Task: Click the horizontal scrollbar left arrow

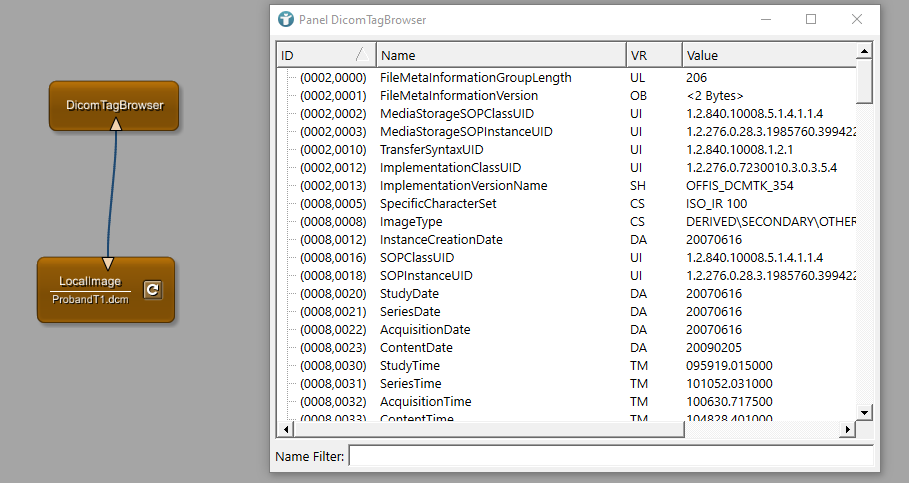Action: 285,428
